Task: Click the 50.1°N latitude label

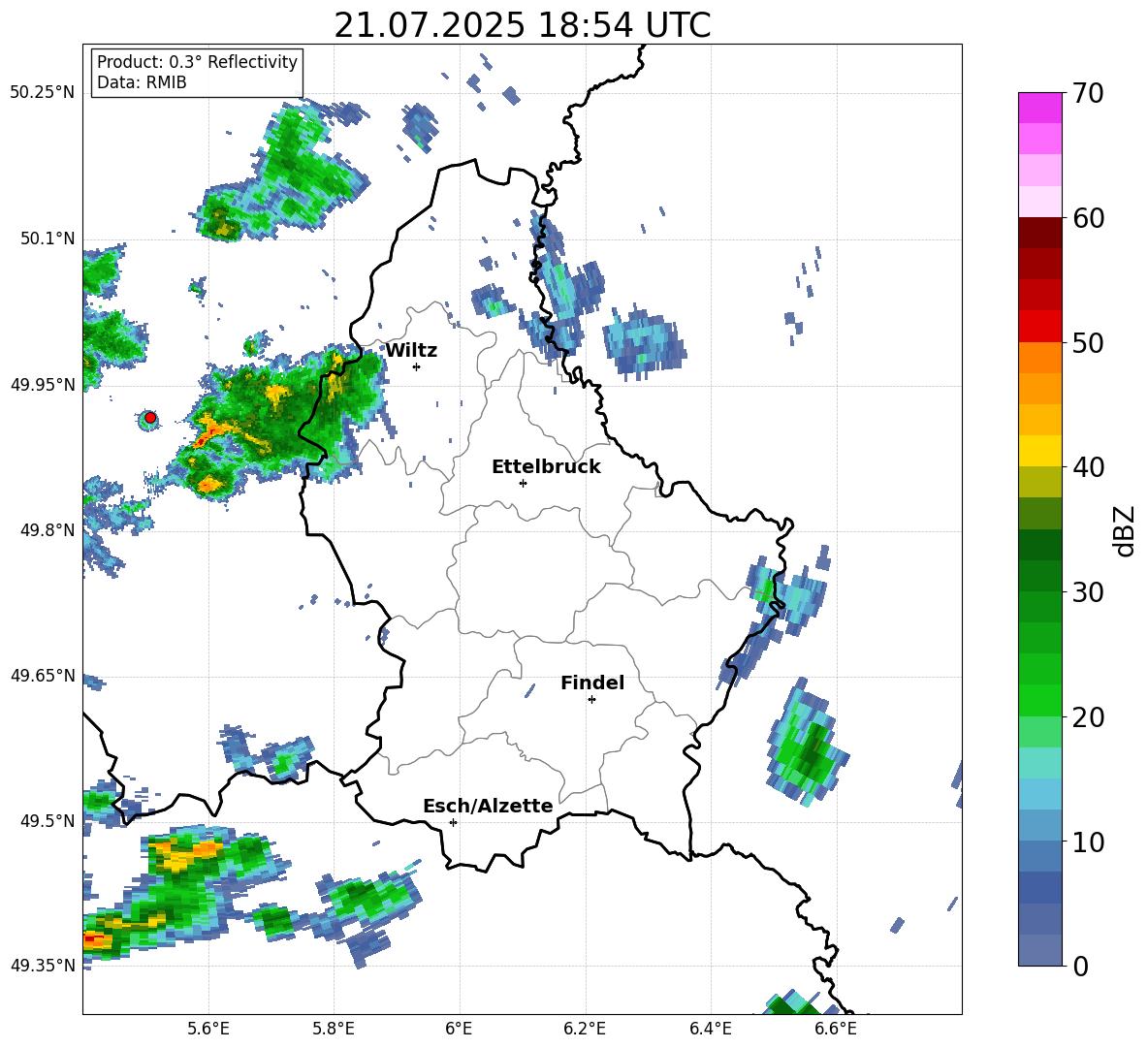Action: [x=48, y=238]
